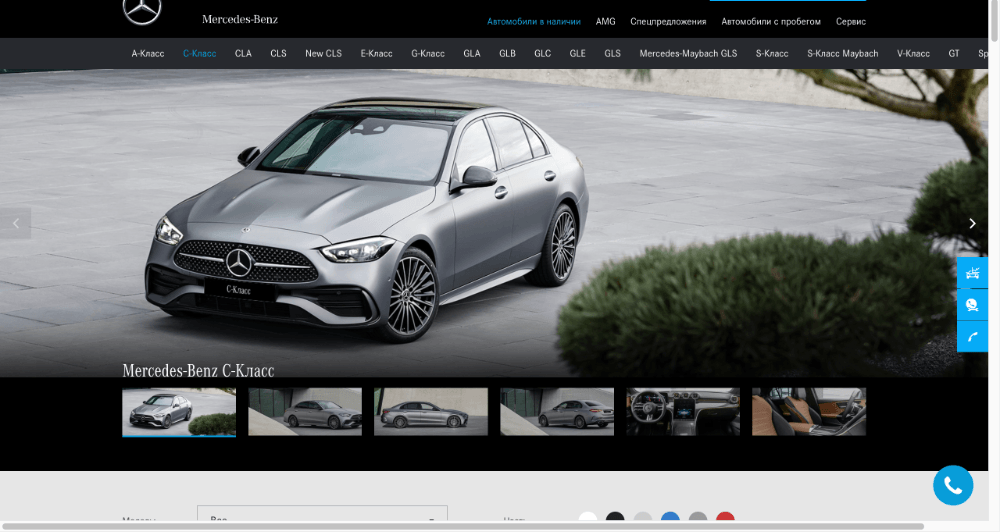Go to Спецпредложения
Image resolution: width=1000 pixels, height=532 pixels.
coord(668,21)
